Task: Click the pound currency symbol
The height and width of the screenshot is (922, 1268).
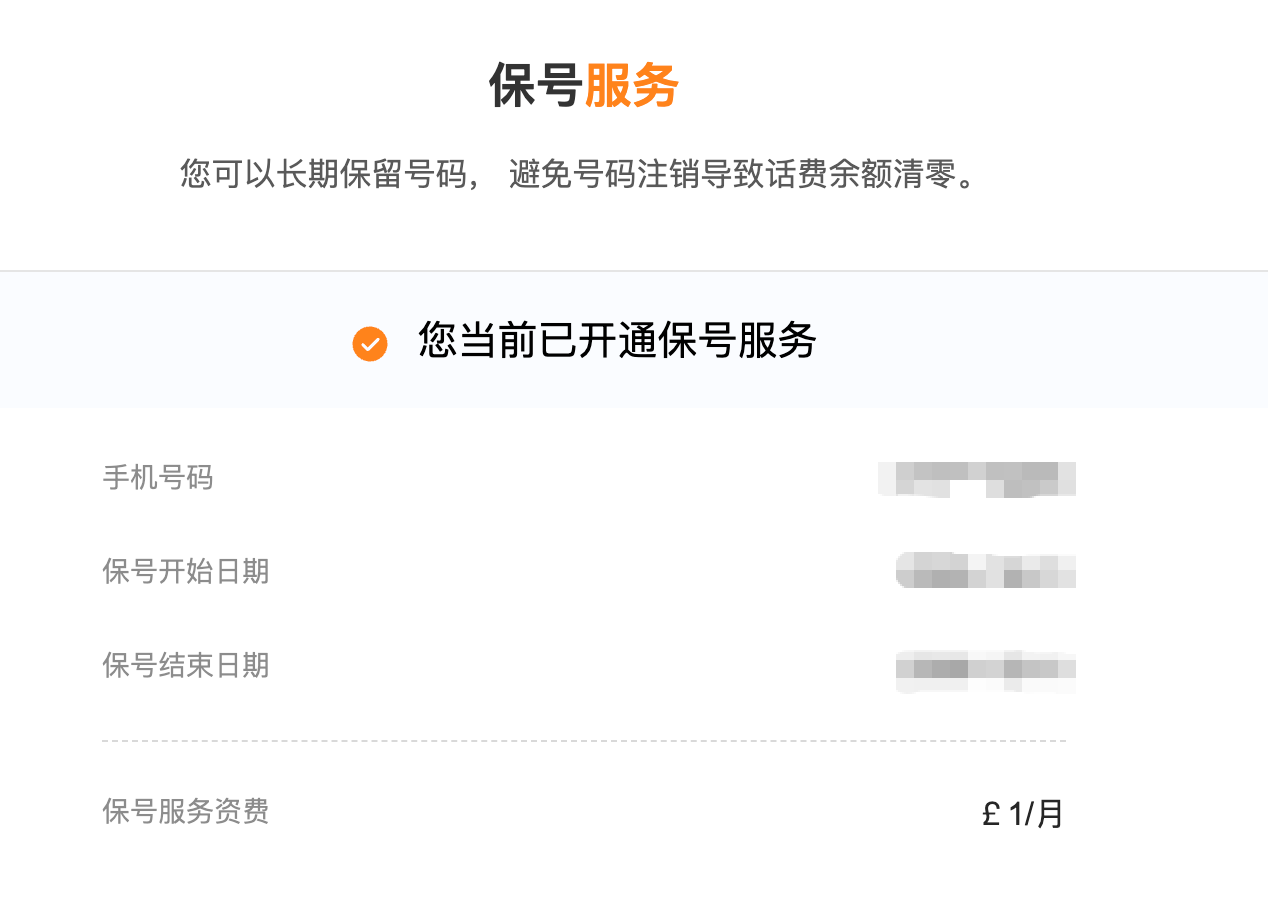Action: 992,815
